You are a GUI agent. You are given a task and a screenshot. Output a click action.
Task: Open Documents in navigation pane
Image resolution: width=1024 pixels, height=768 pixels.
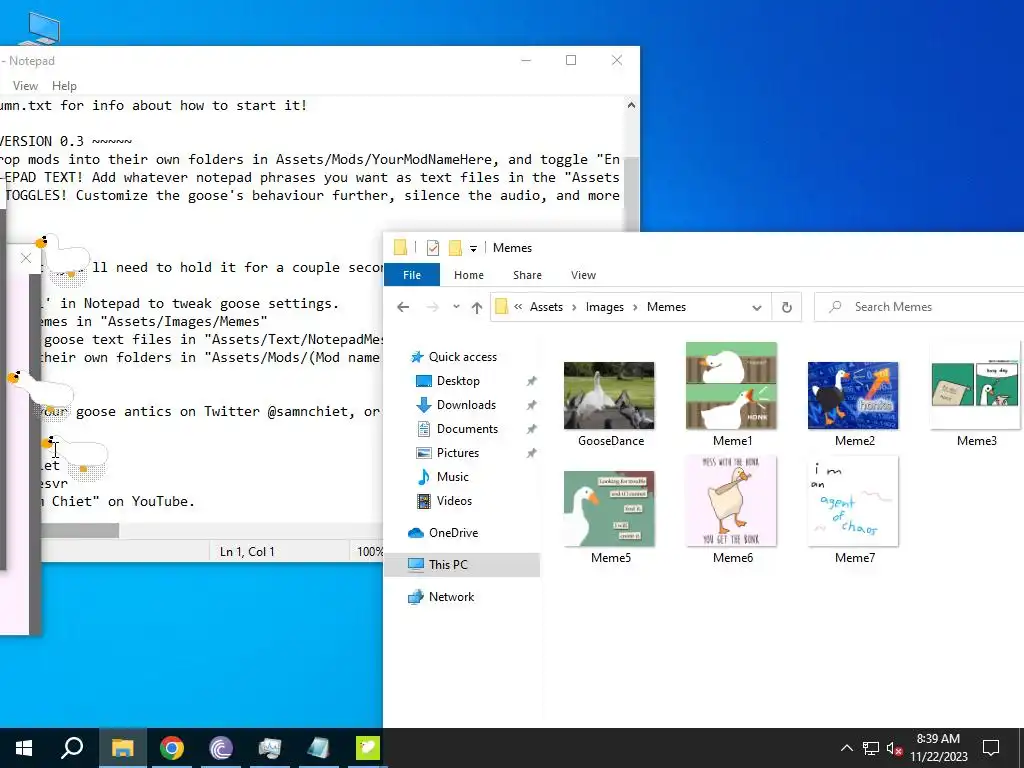point(467,429)
